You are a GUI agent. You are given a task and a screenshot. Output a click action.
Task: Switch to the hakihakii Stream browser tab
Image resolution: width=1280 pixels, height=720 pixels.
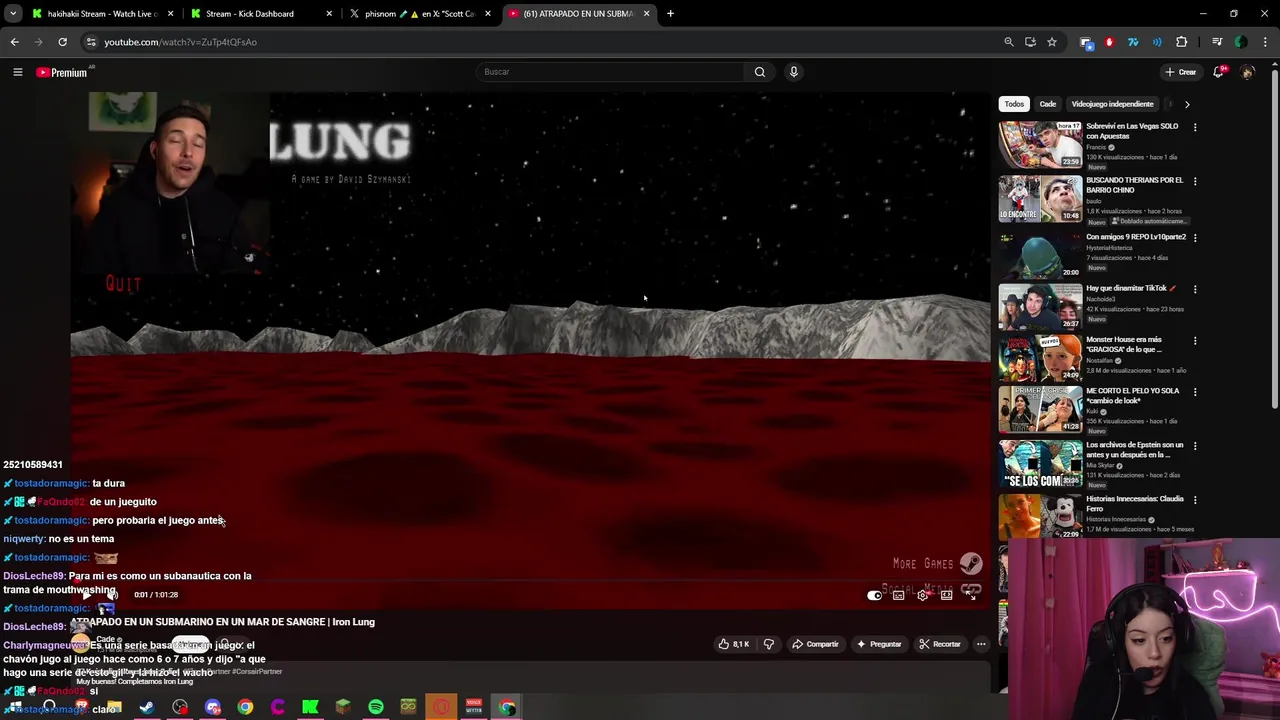(102, 14)
